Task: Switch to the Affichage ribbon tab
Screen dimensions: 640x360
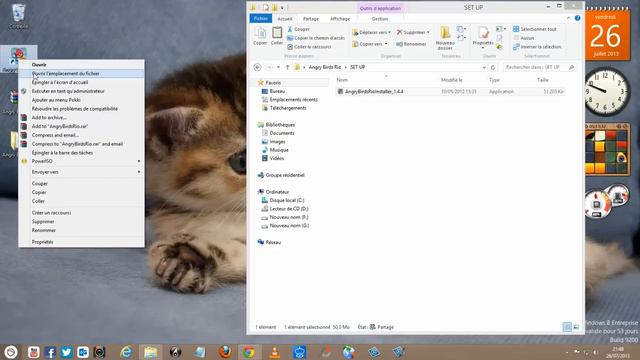Action: pyautogui.click(x=340, y=19)
